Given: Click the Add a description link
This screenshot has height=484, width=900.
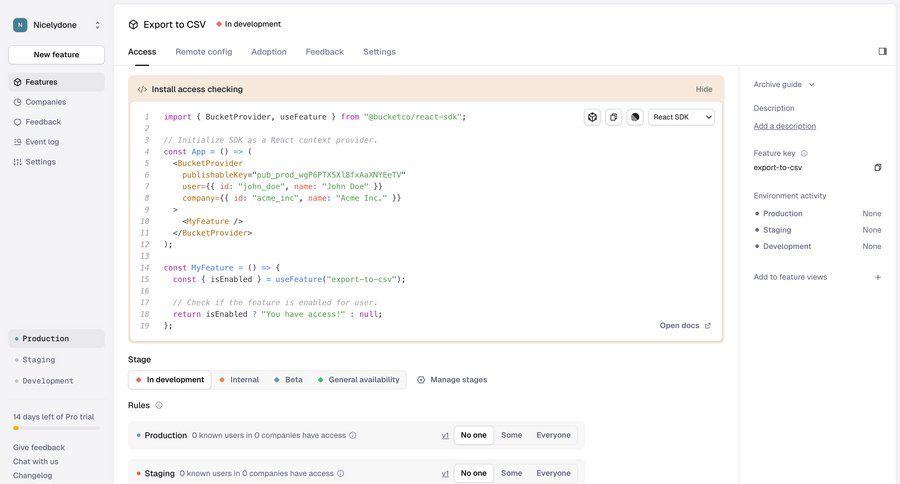Looking at the screenshot, I should point(784,126).
